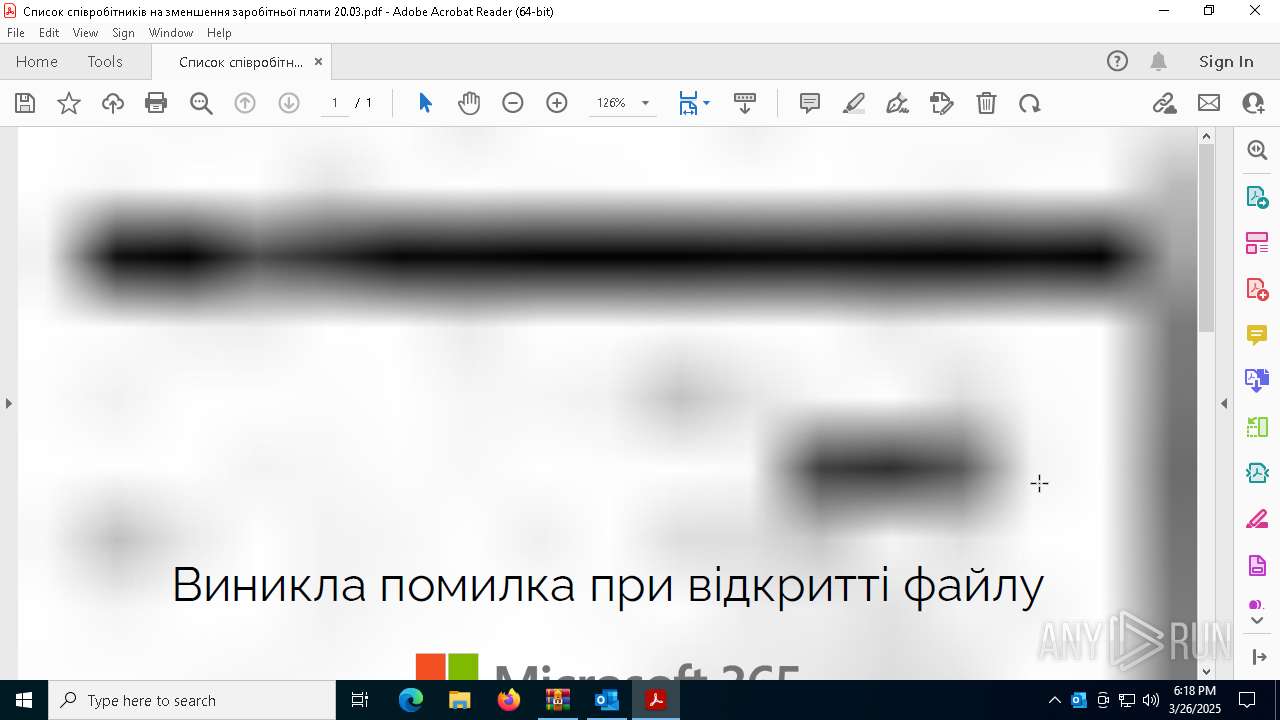
Task: Open the find text magnifier
Action: point(201,103)
